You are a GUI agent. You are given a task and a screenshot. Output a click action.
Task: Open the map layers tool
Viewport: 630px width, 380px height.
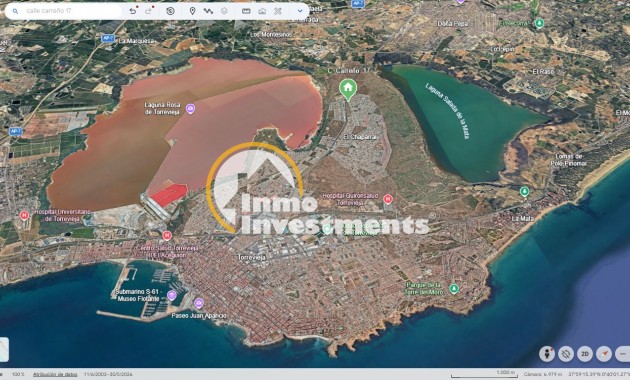224,11
